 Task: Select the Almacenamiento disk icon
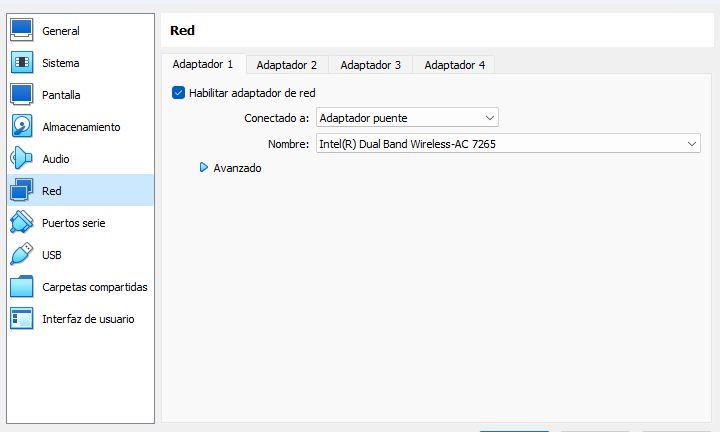pos(22,126)
